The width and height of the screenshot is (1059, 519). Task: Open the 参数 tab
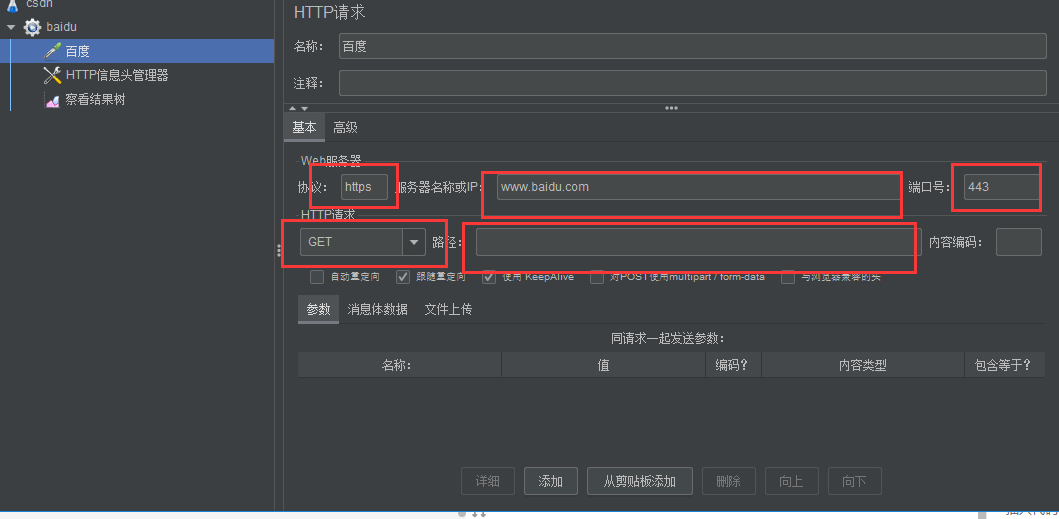318,310
